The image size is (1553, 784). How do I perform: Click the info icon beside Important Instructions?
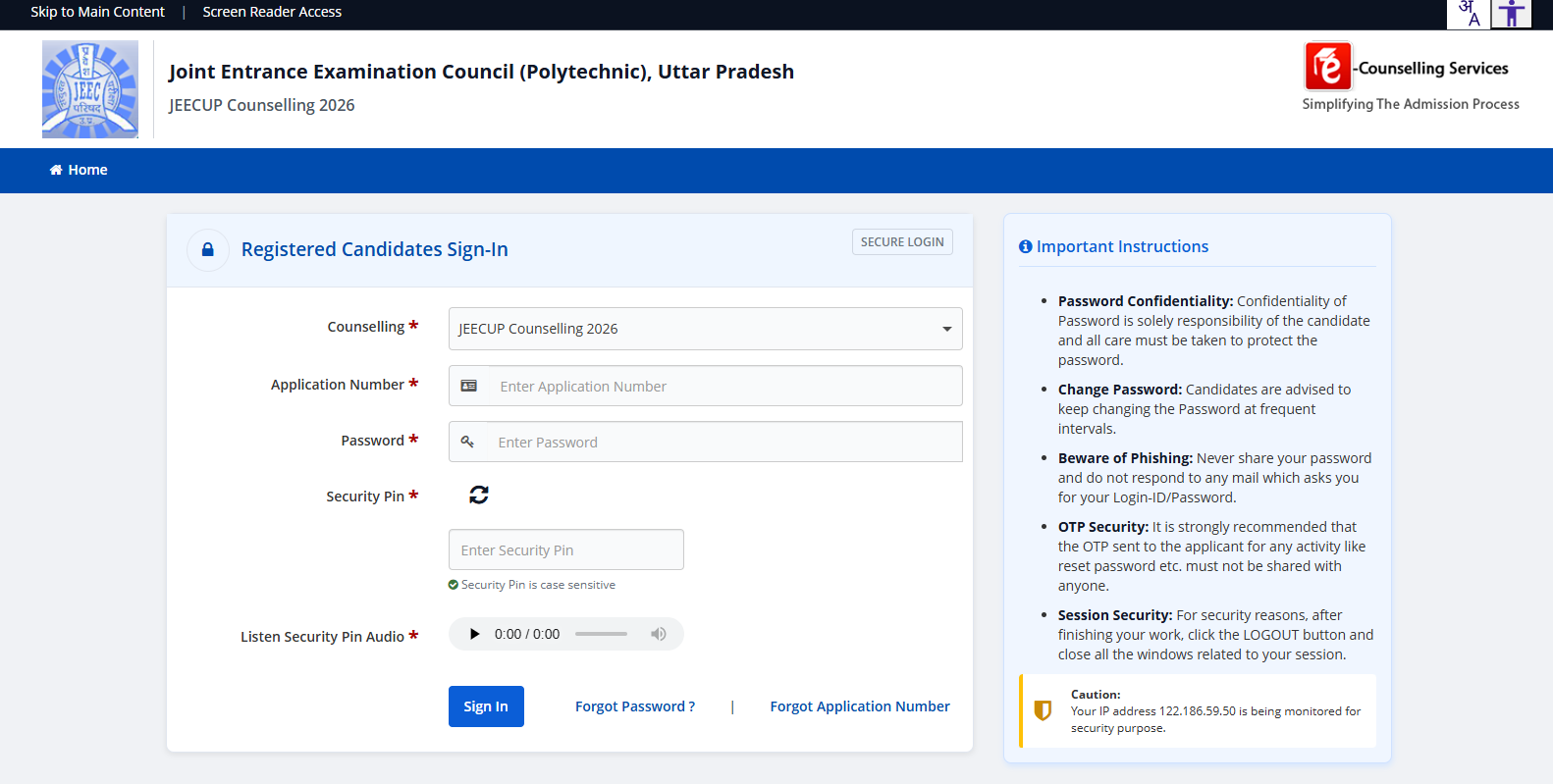tap(1026, 247)
